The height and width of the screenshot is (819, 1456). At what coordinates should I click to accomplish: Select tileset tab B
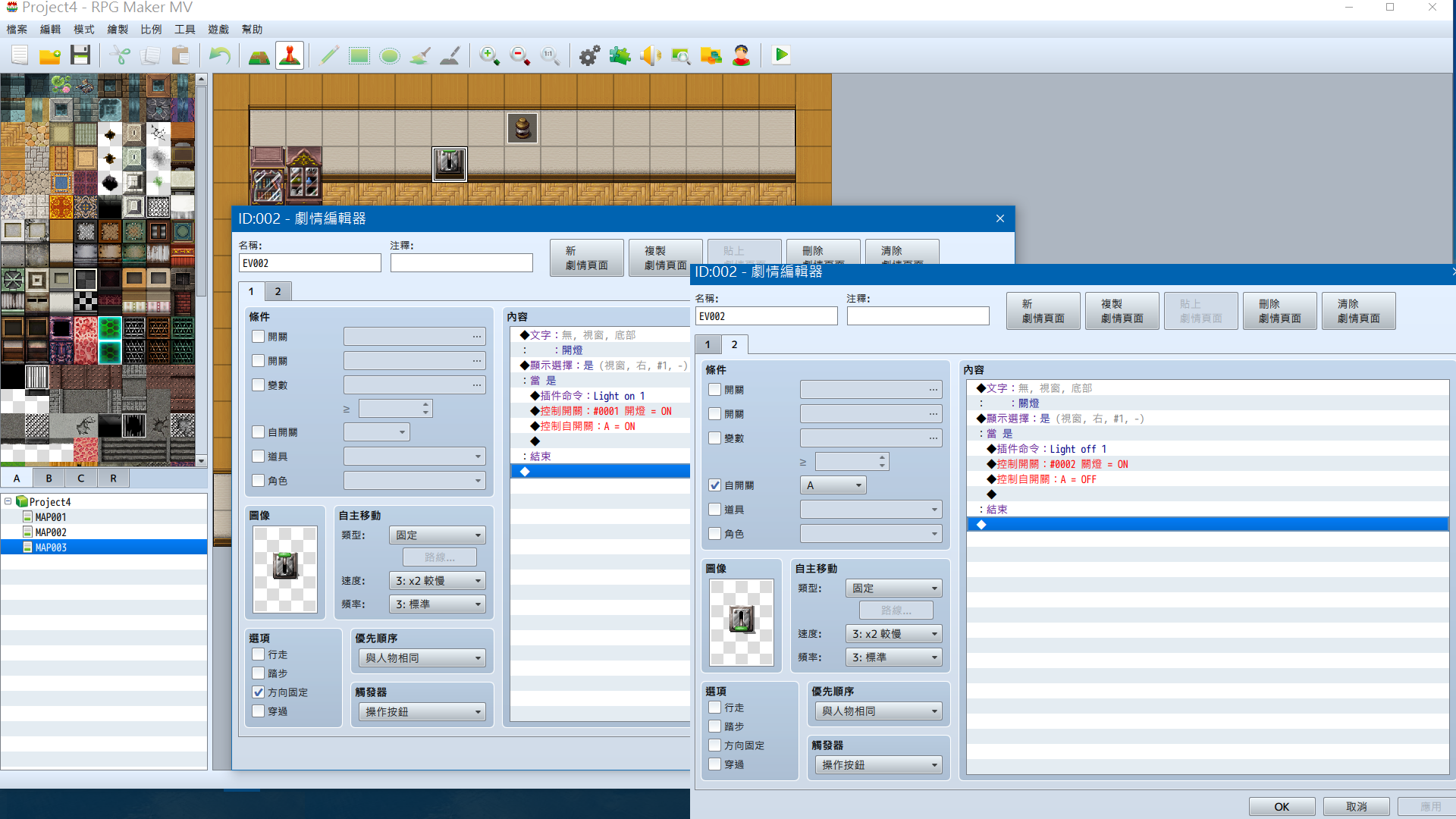49,479
